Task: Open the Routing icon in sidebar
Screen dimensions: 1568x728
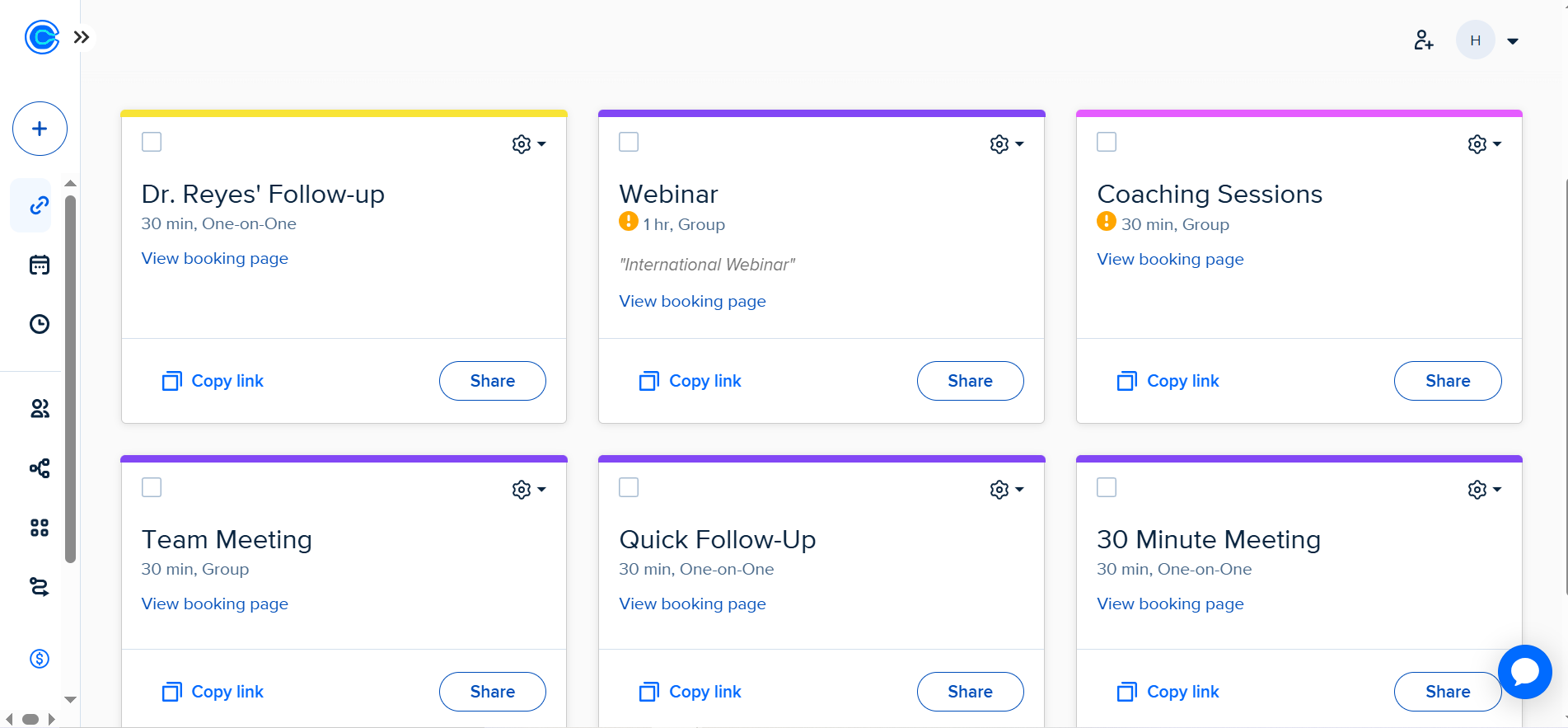Action: (x=40, y=587)
